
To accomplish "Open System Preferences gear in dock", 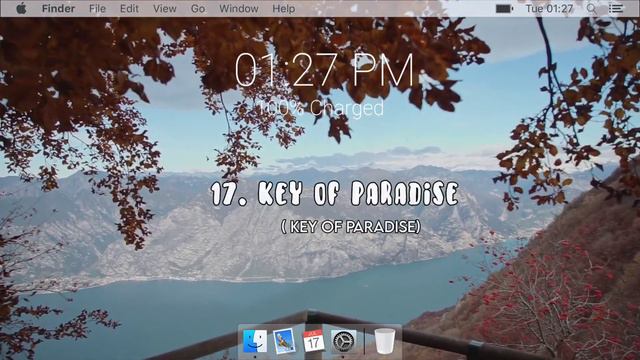I will point(343,341).
